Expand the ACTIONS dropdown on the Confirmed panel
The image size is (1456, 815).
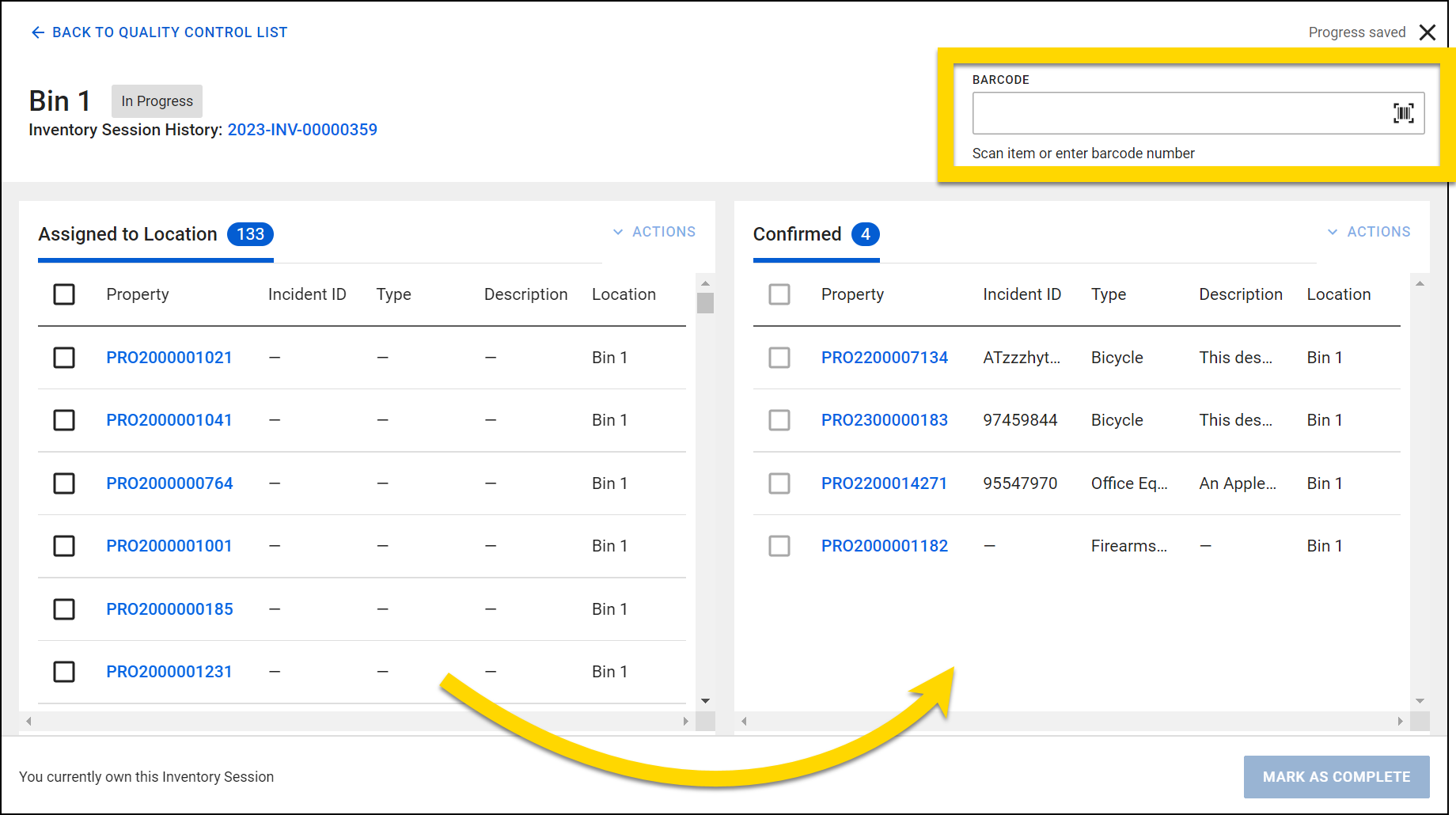point(1369,231)
